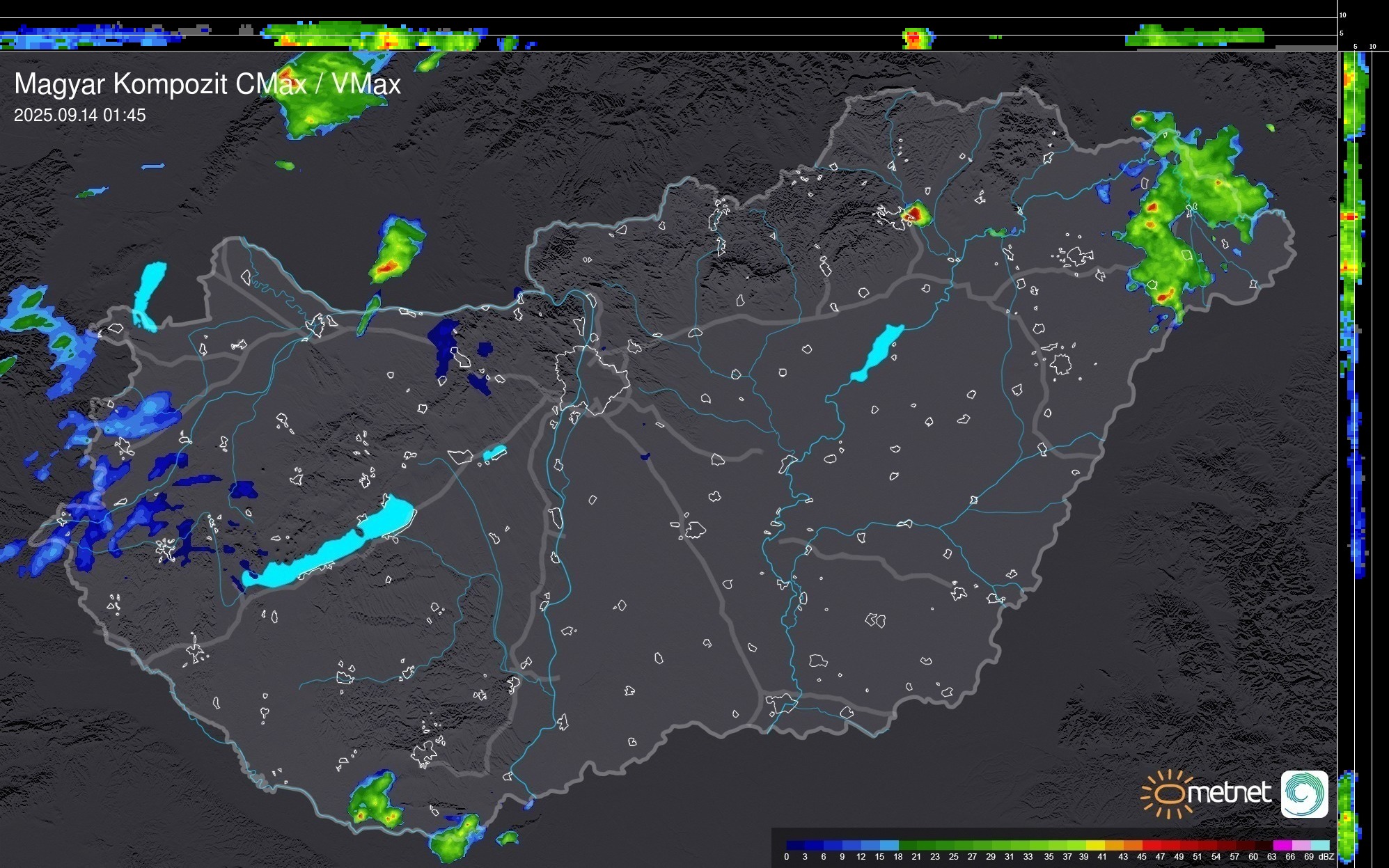Screen dimensions: 1389x868
Task: Click the teal swirl logo icon
Action: [x=1304, y=794]
